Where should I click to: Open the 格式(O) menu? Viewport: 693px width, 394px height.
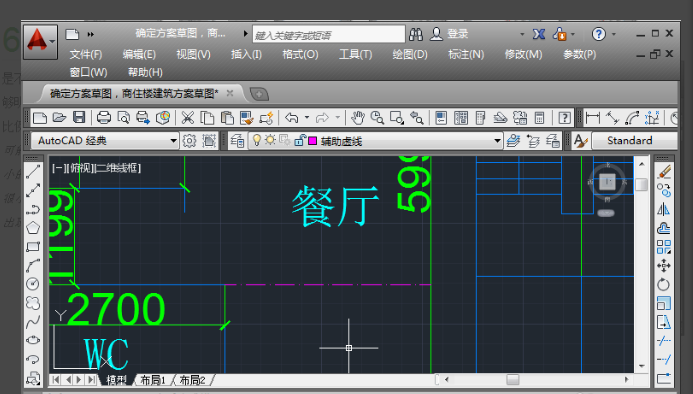click(301, 54)
